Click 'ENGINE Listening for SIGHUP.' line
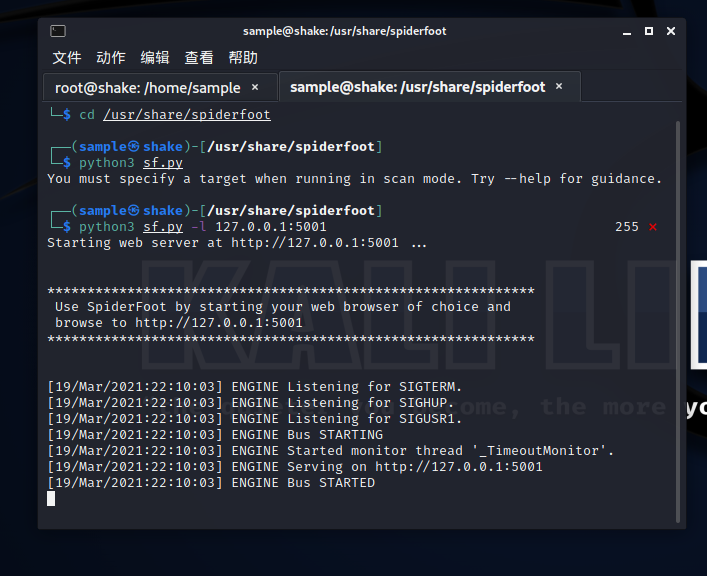This screenshot has width=707, height=576. coord(251,403)
